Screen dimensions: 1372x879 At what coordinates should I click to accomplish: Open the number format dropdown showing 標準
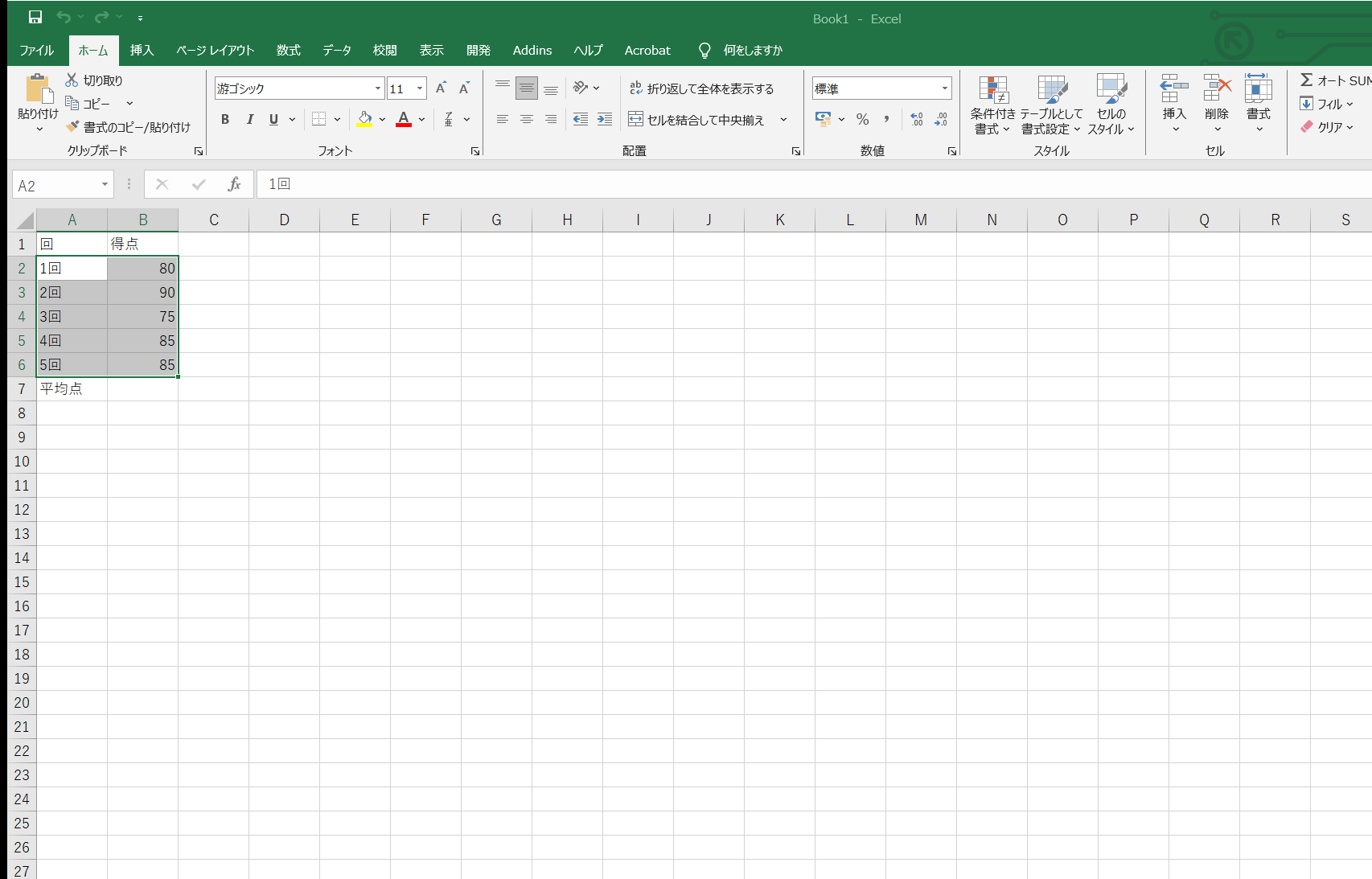[x=945, y=88]
